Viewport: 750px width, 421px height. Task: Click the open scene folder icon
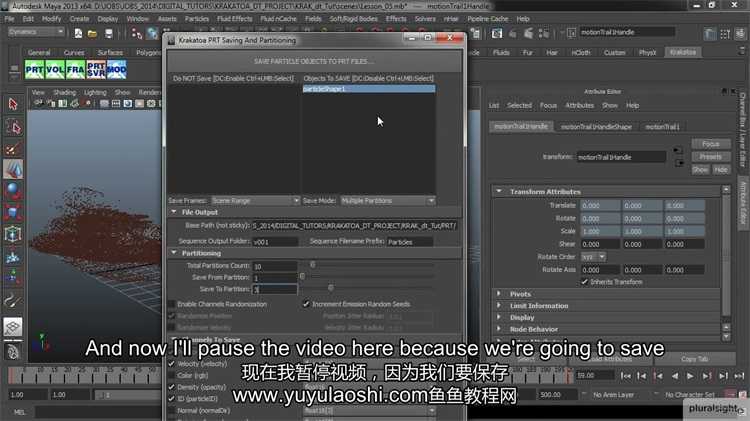pyautogui.click(x=92, y=33)
